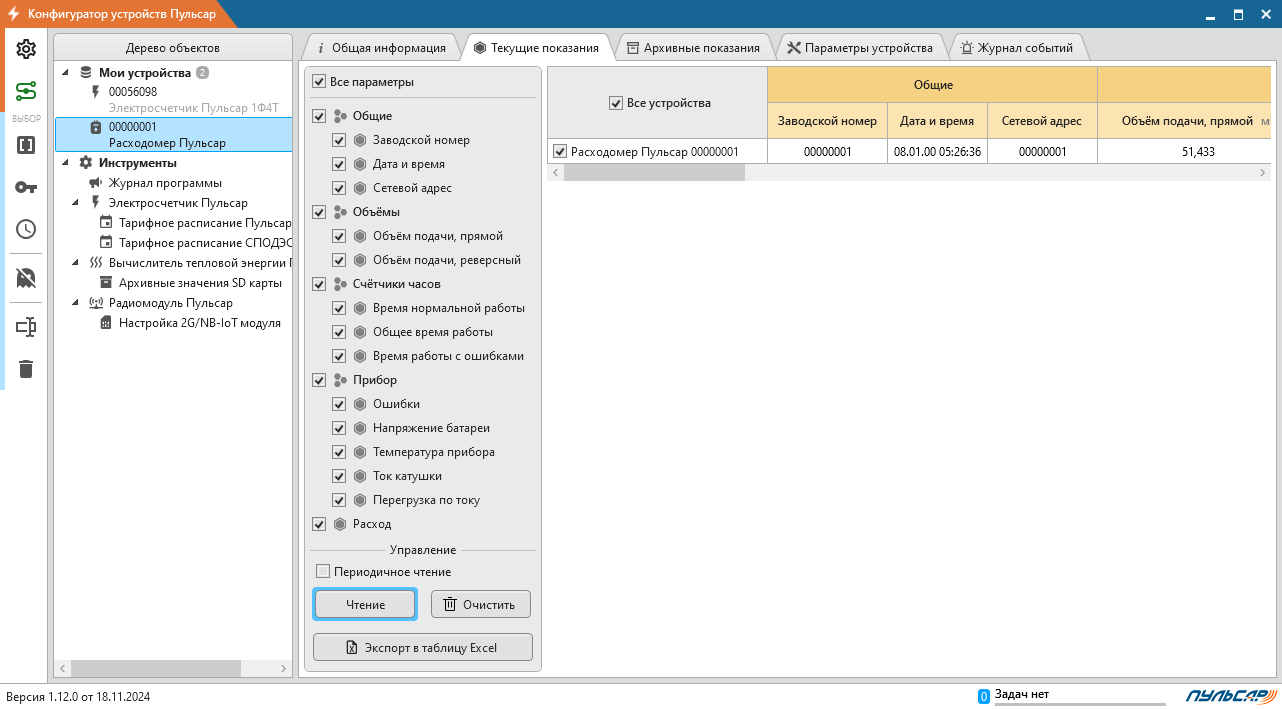1282x709 pixels.
Task: Select the green device-tree sidebar icon
Action: pyautogui.click(x=26, y=92)
